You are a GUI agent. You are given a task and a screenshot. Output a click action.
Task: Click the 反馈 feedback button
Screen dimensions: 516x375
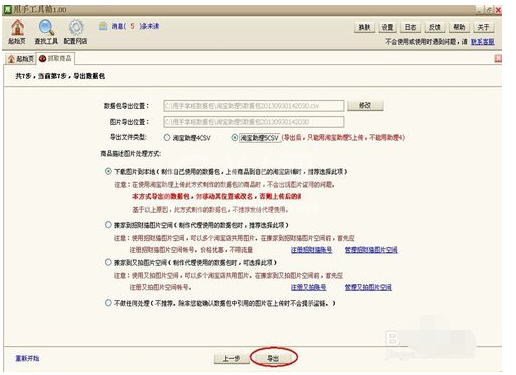(435, 27)
